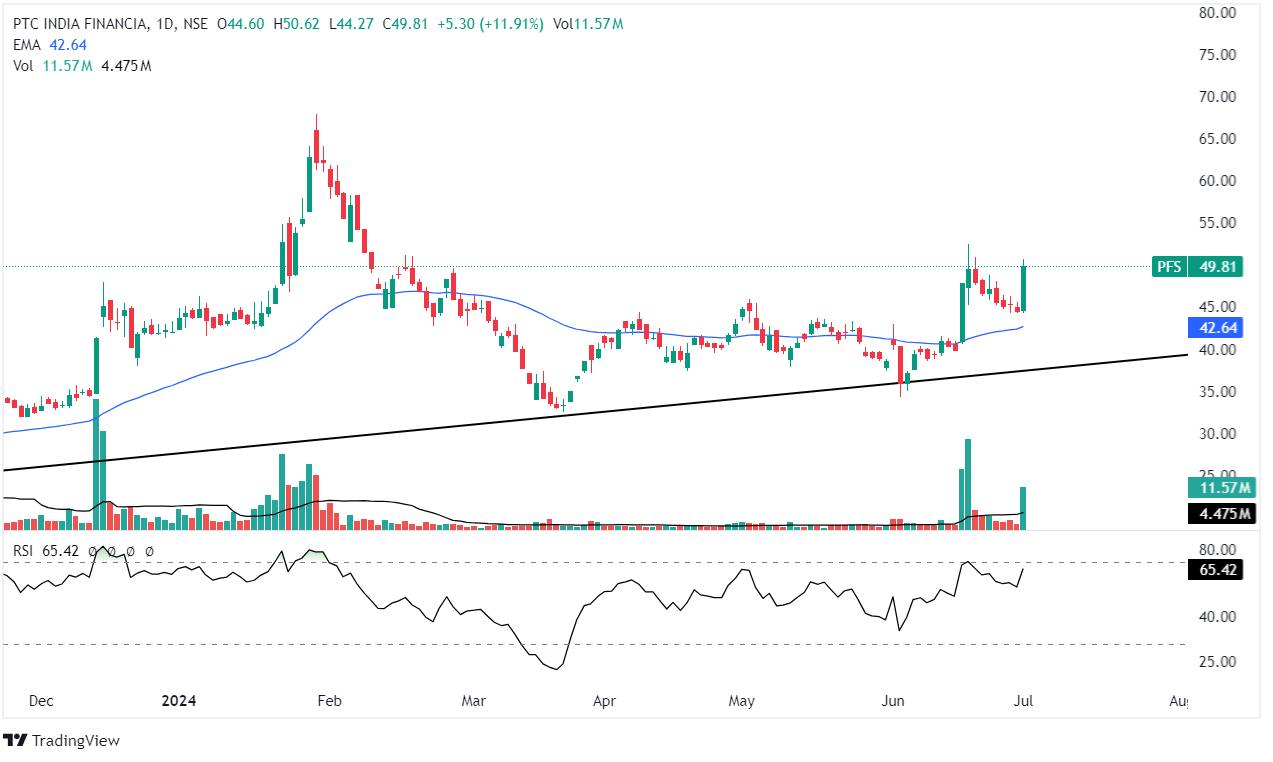This screenshot has height=762, width=1273.
Task: Click the black 4.475M volume average label
Action: pyautogui.click(x=1219, y=514)
